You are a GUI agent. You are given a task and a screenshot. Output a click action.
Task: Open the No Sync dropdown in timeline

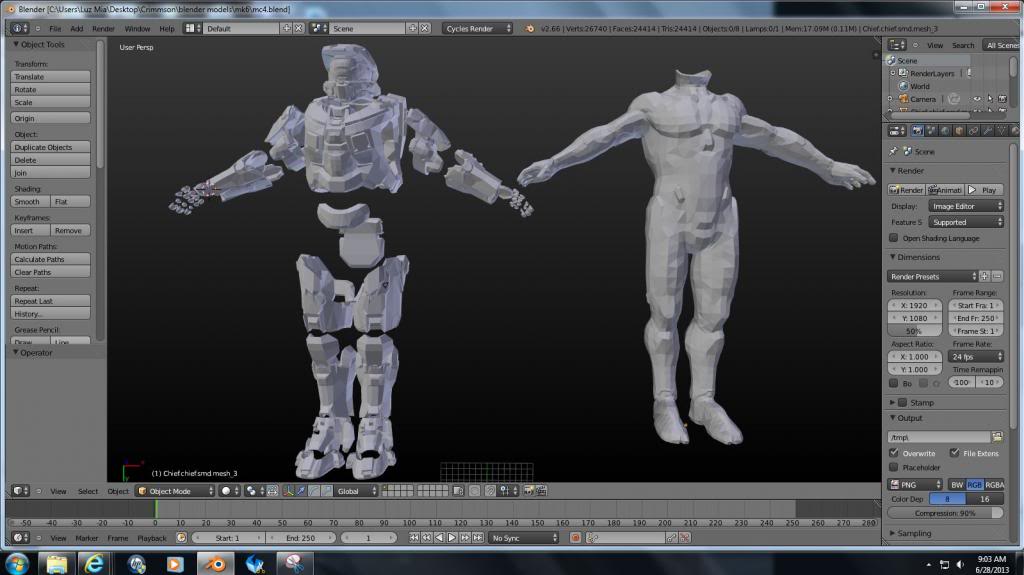click(x=524, y=538)
